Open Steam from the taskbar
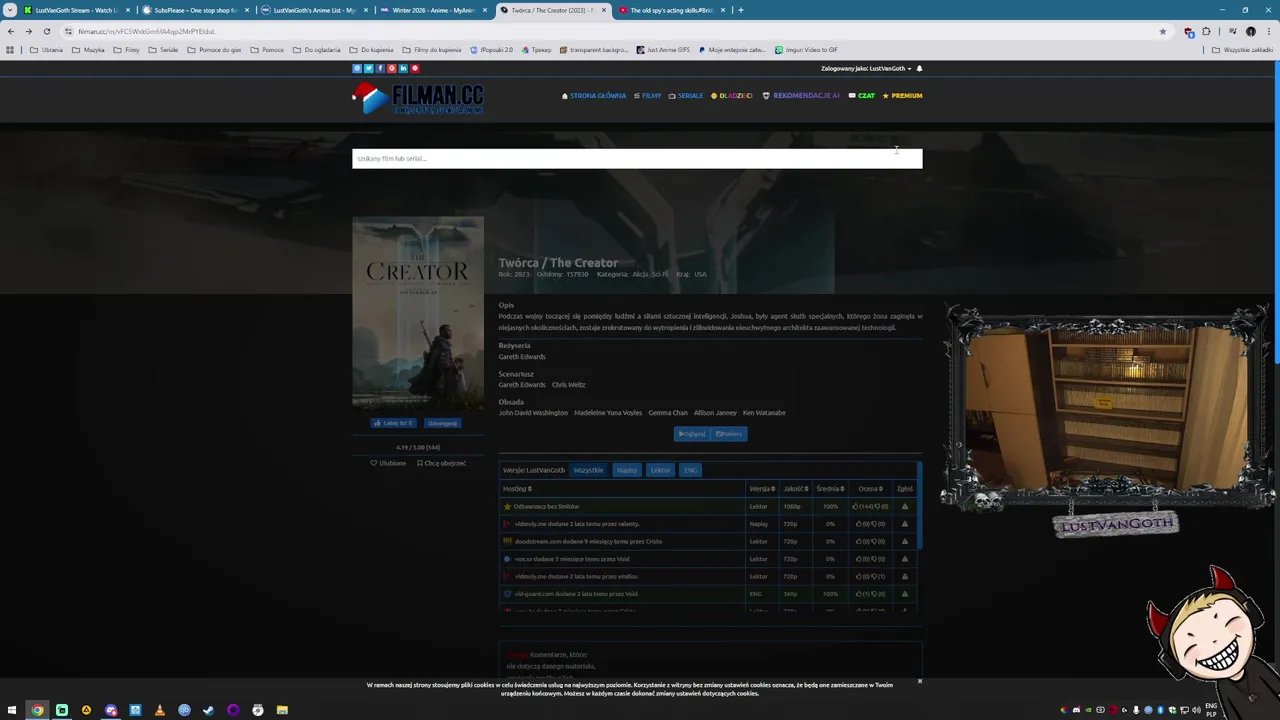 click(208, 710)
